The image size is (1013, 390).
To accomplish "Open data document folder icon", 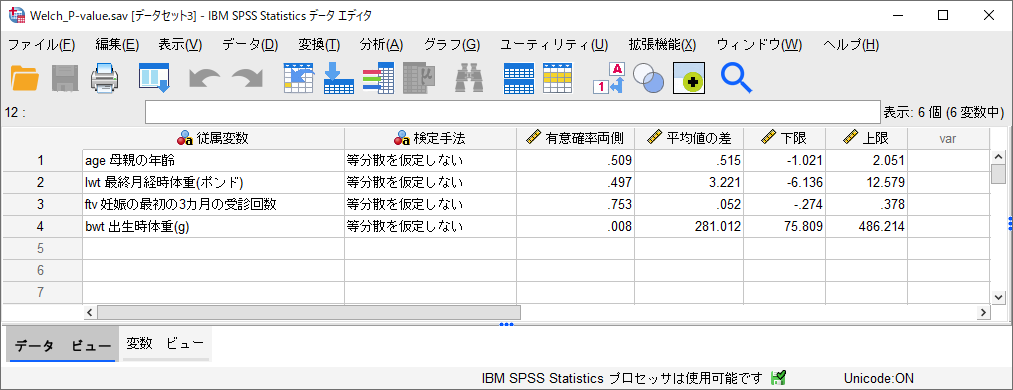I will click(x=25, y=78).
